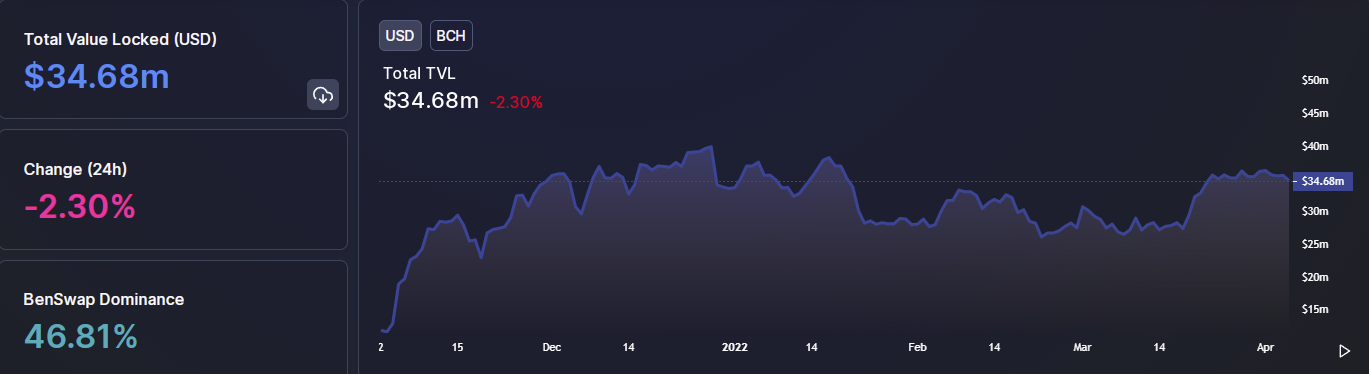This screenshot has height=374, width=1369.
Task: Click the $15m label on the value axis
Action: 1314,310
